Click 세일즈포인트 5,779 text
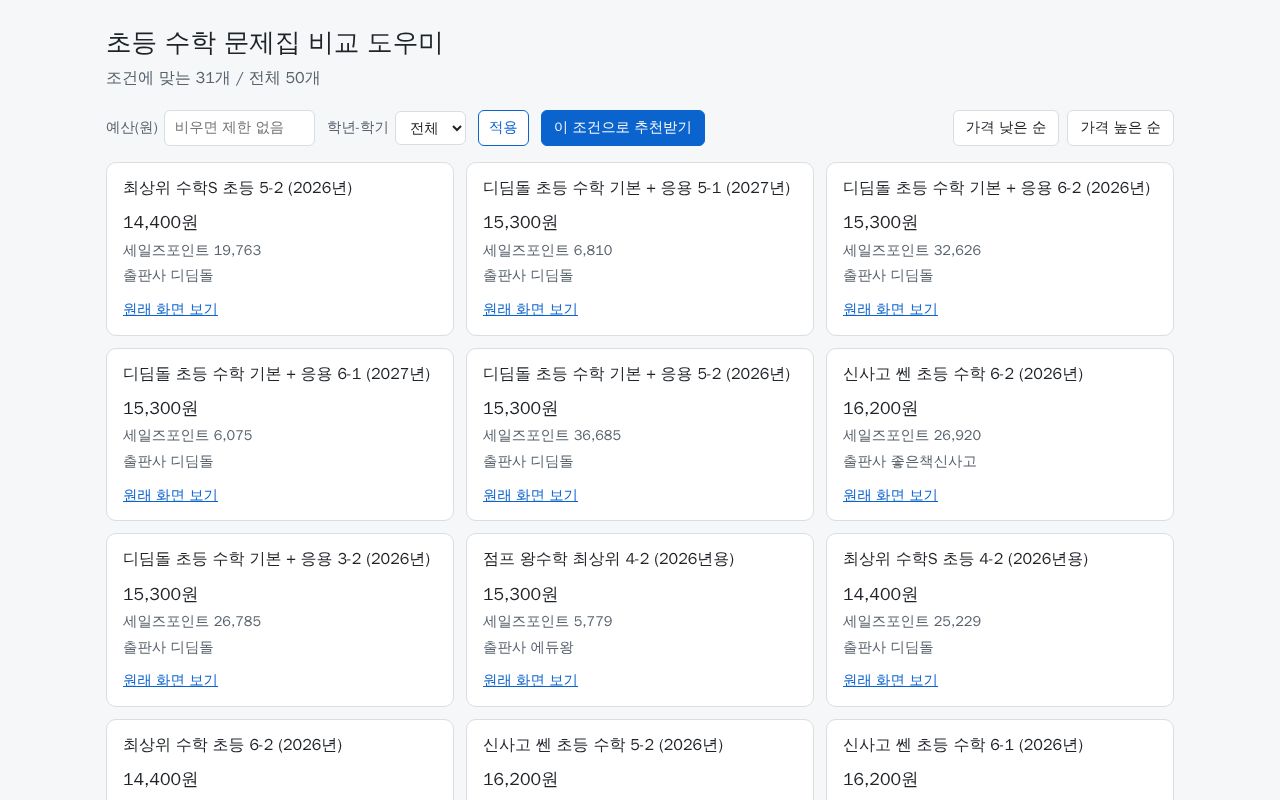 coord(548,621)
